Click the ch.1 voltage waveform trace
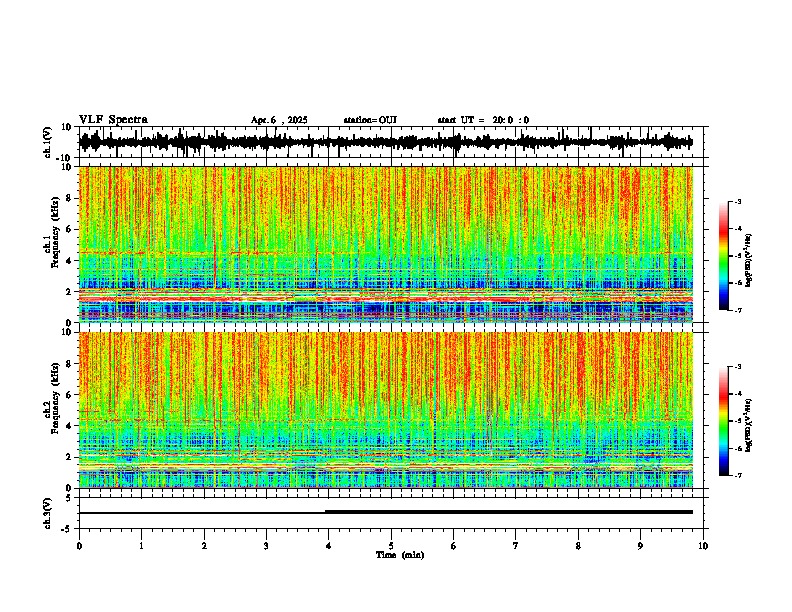The height and width of the screenshot is (612, 792). click(x=386, y=142)
